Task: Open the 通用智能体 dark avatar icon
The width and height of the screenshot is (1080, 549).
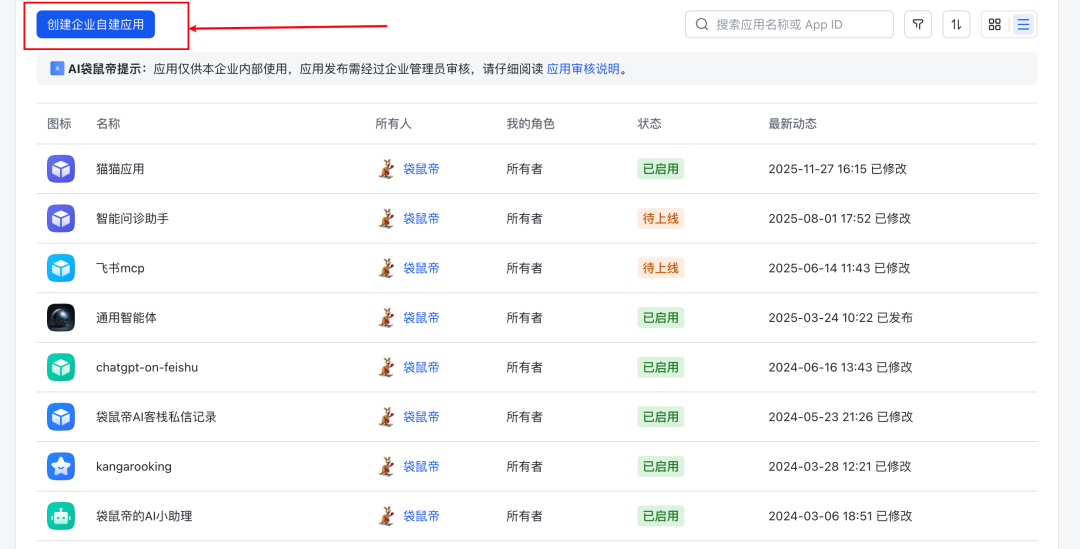Action: pyautogui.click(x=61, y=317)
